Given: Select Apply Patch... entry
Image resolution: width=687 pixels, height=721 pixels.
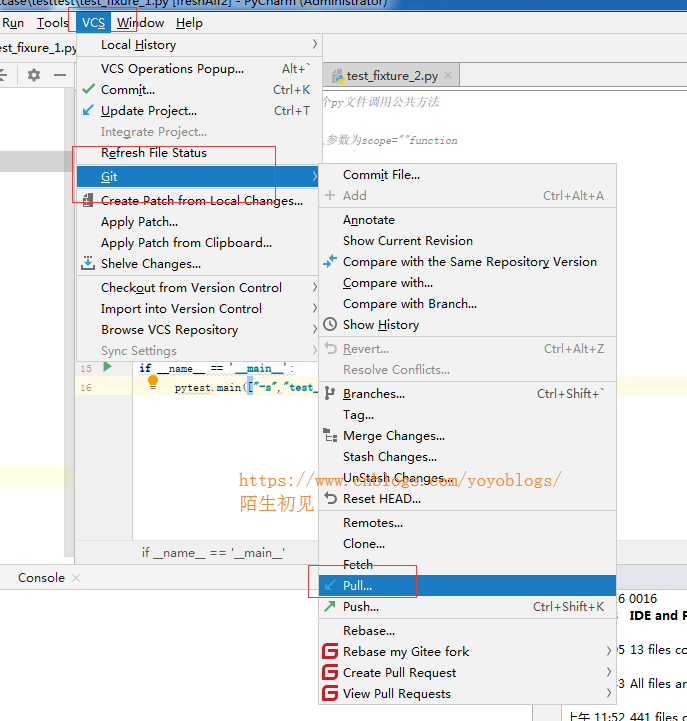Looking at the screenshot, I should pos(198,222).
